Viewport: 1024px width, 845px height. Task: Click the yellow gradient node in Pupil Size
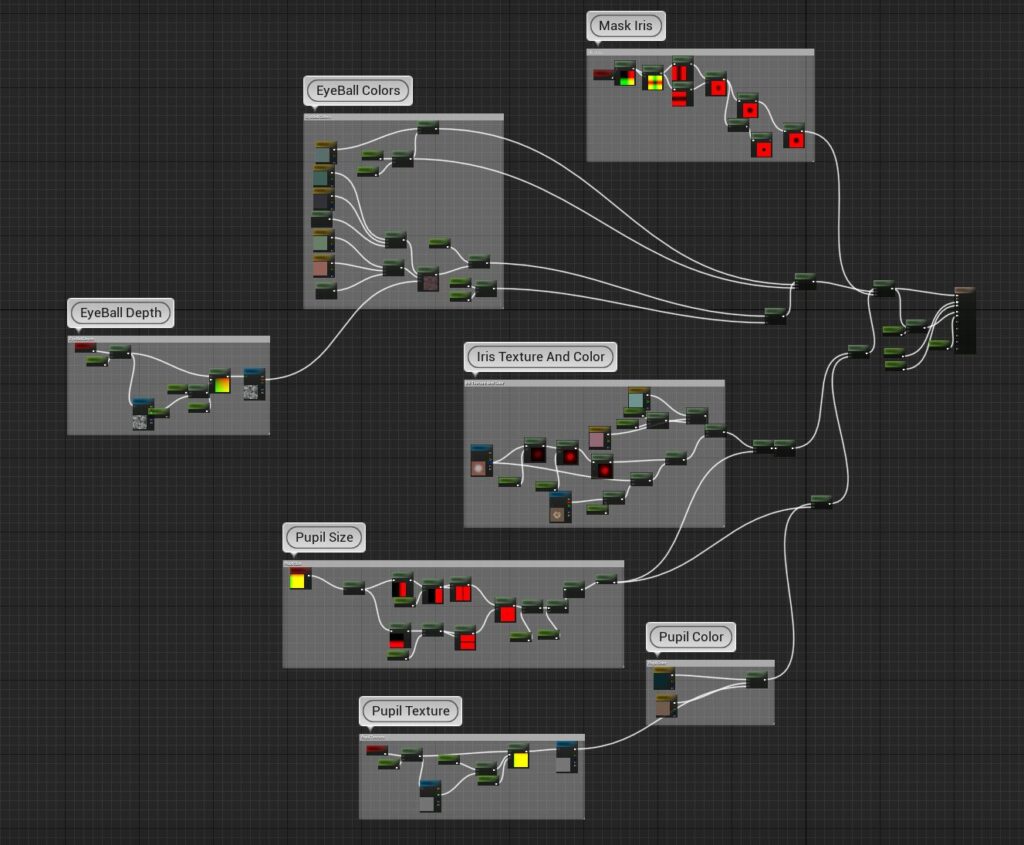pos(298,581)
